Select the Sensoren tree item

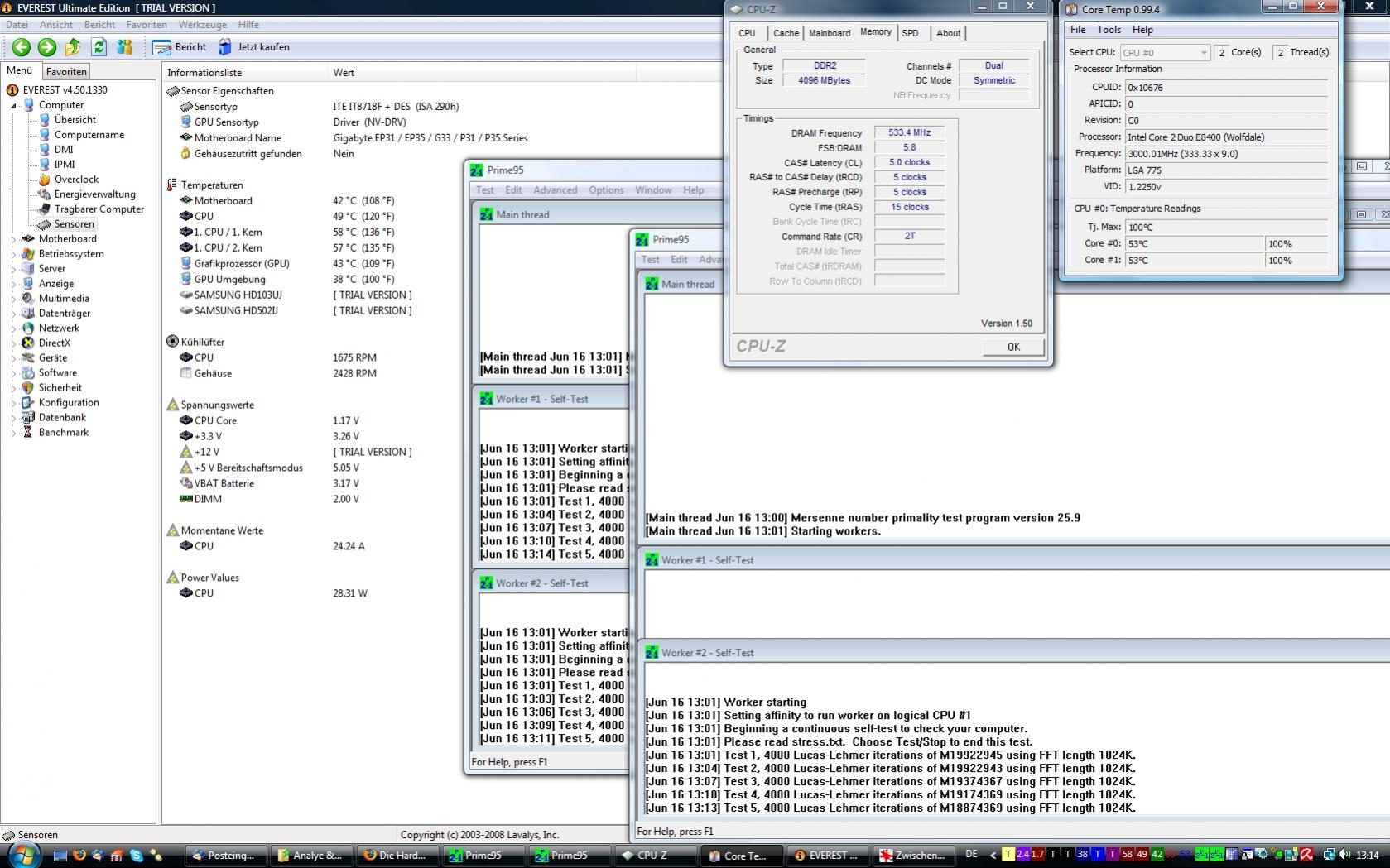[74, 224]
